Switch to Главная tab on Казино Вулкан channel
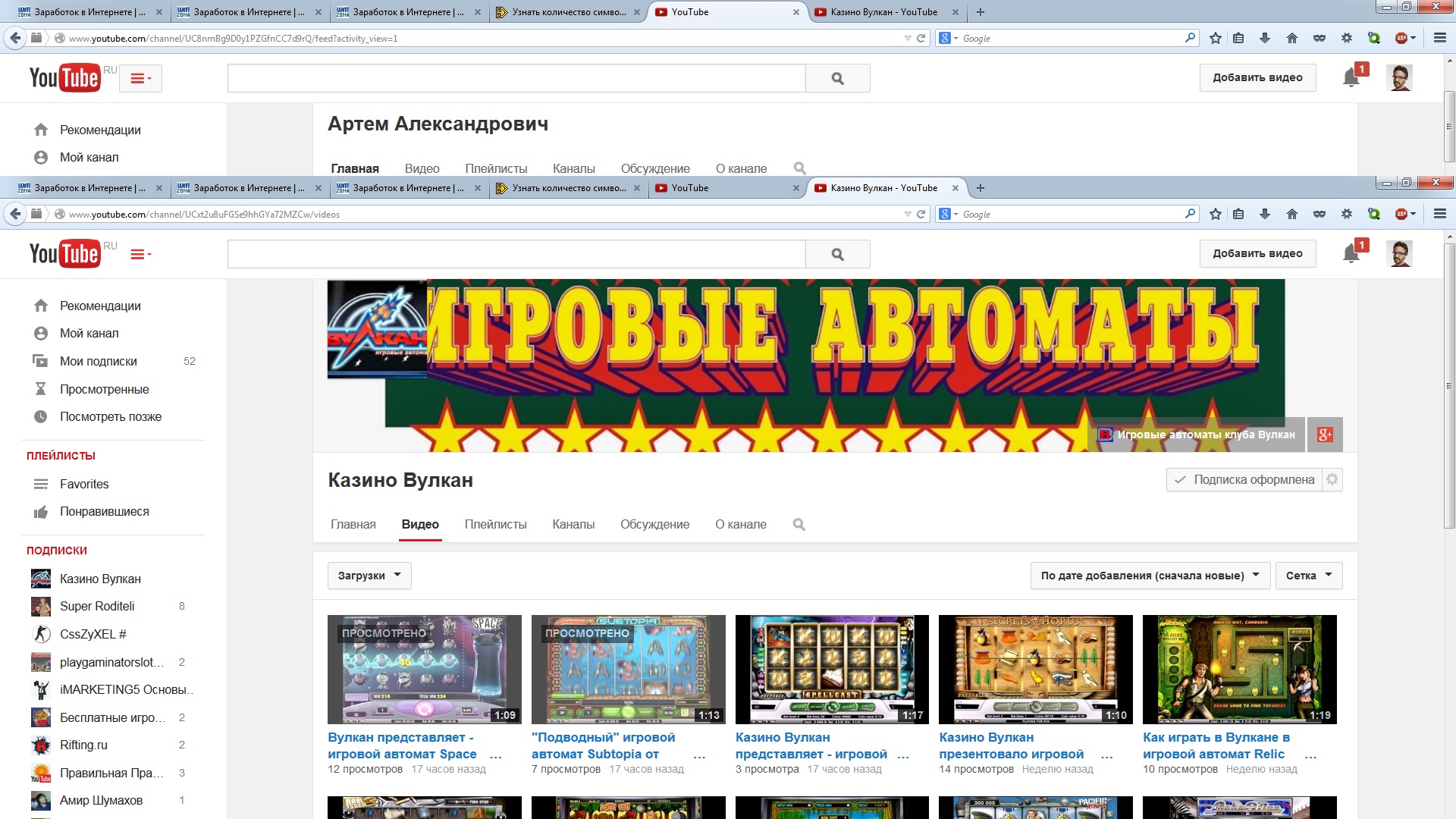Image resolution: width=1456 pixels, height=819 pixels. pyautogui.click(x=353, y=524)
